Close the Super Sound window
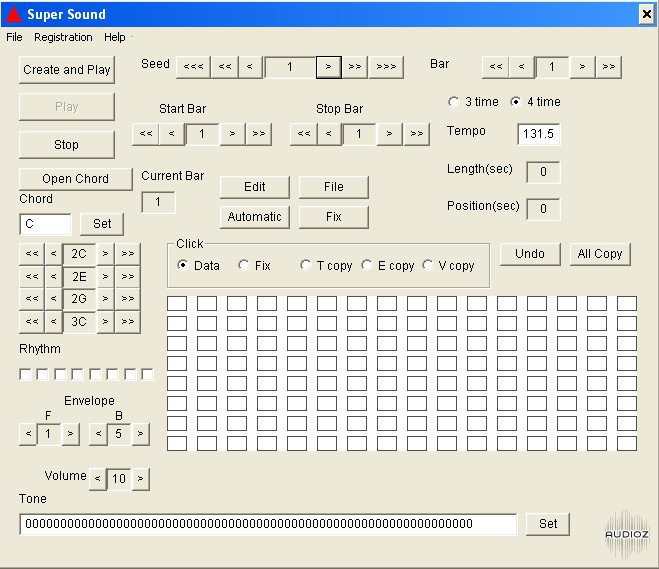 click(x=646, y=14)
